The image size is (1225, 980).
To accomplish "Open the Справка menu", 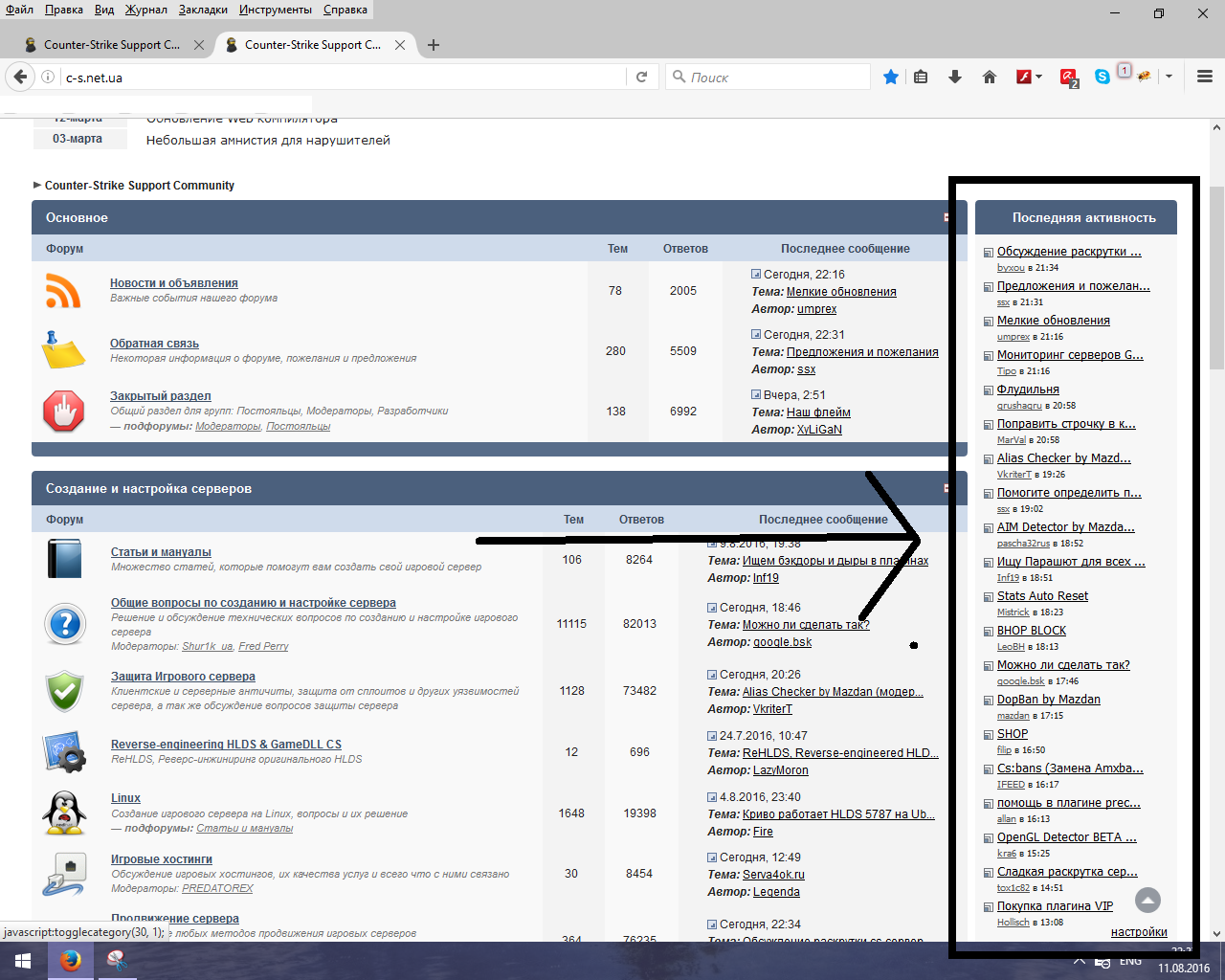I will coord(345,10).
